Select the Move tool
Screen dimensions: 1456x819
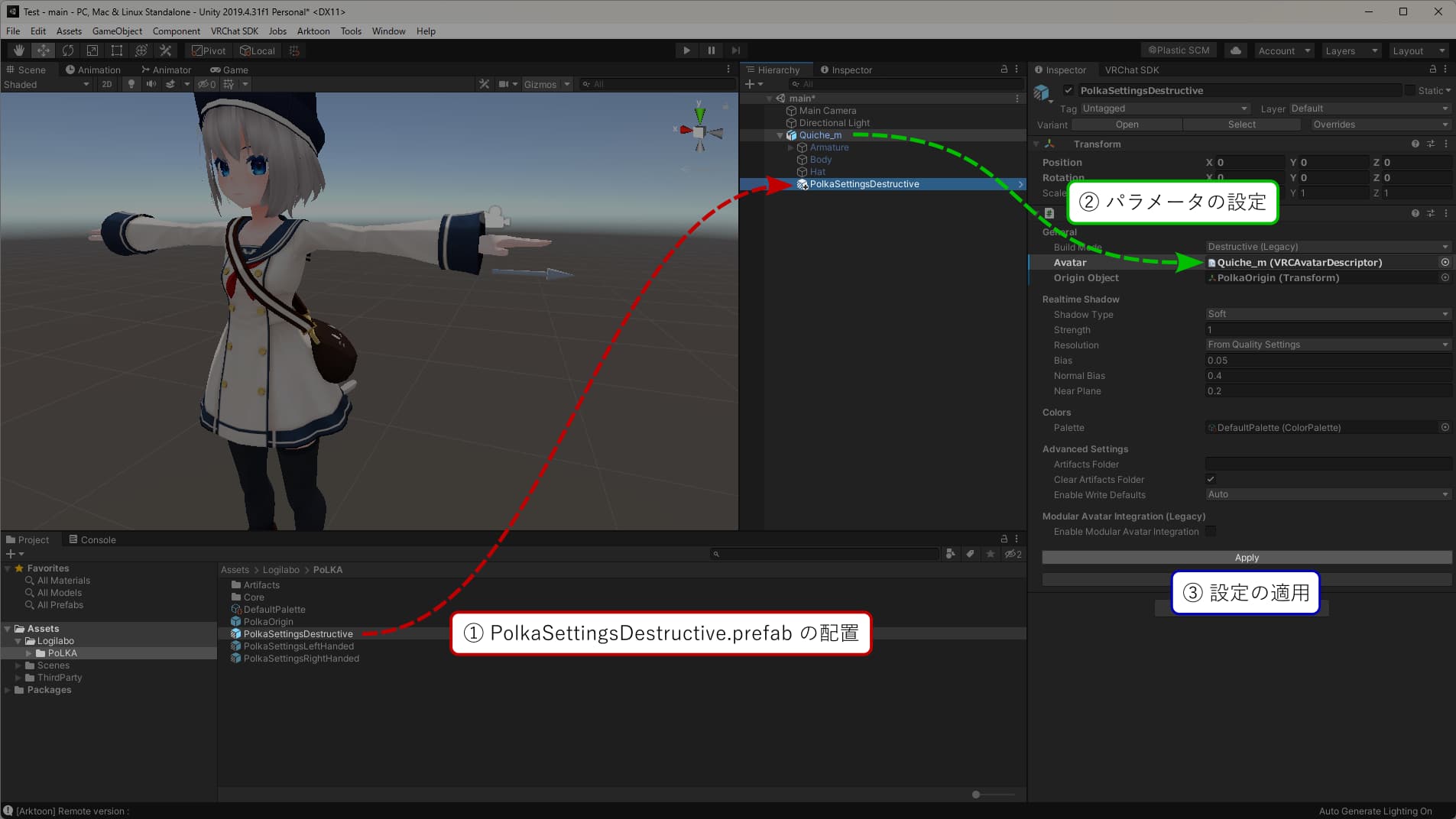44,50
